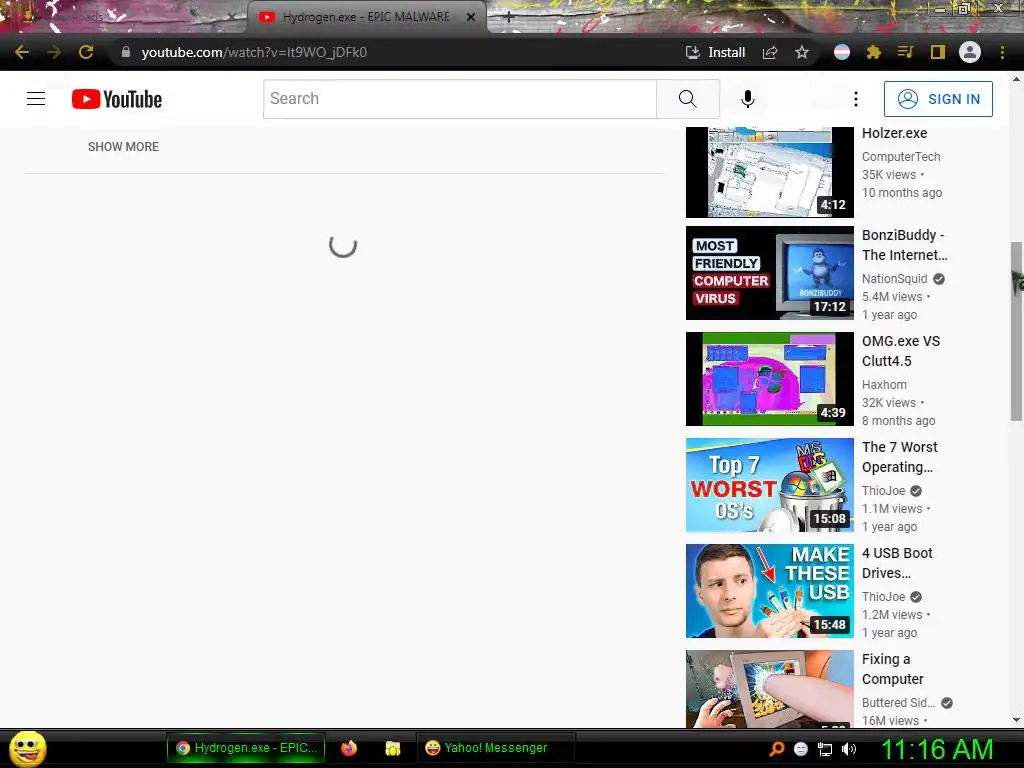Open Top 7 Worst OS's thumbnail
Image resolution: width=1024 pixels, height=768 pixels.
click(770, 485)
